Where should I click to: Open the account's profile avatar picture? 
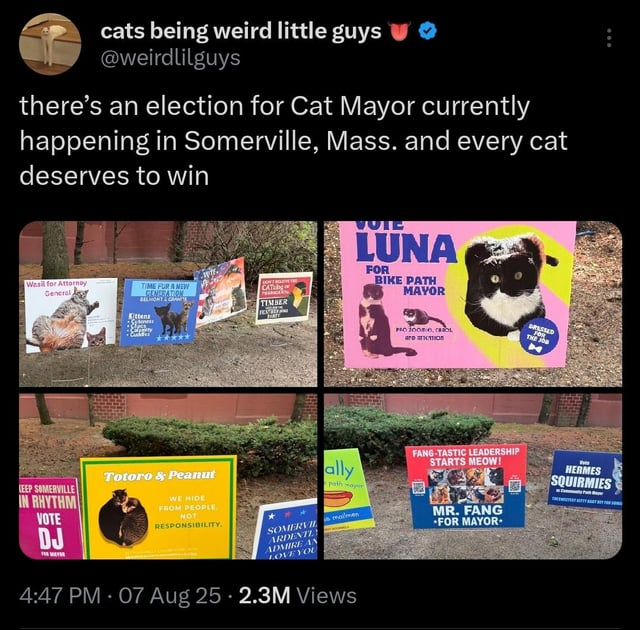50,44
